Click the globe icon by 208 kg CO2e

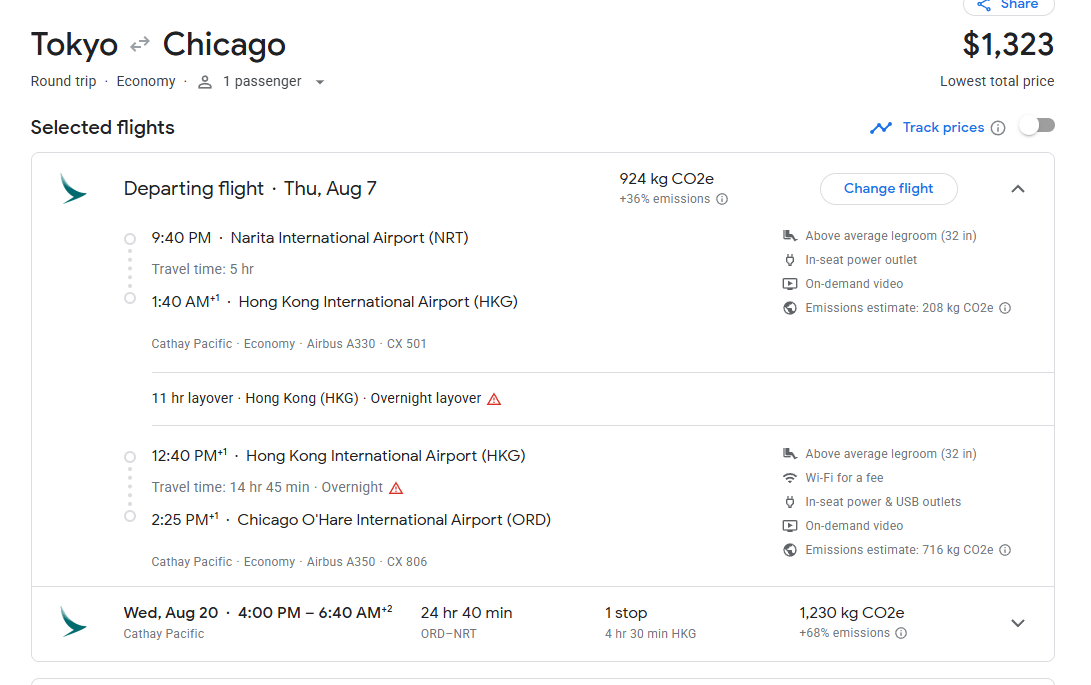click(790, 308)
